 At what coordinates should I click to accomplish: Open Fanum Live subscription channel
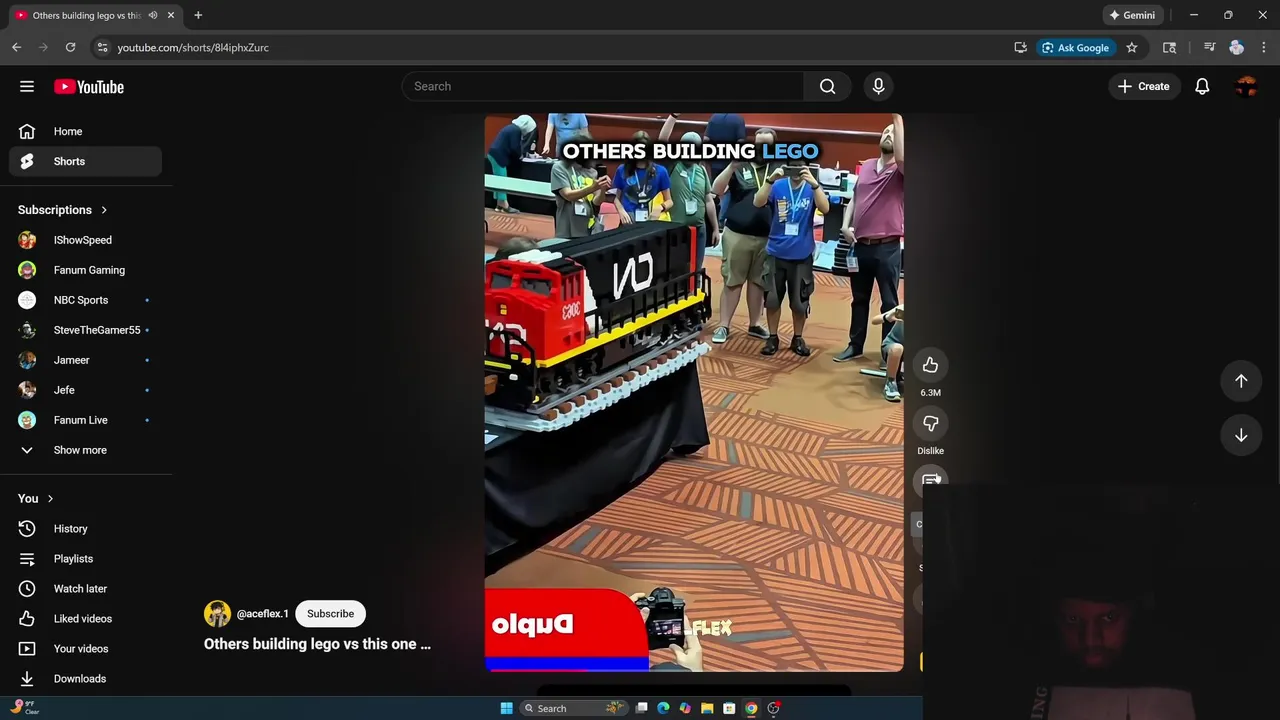click(x=86, y=420)
